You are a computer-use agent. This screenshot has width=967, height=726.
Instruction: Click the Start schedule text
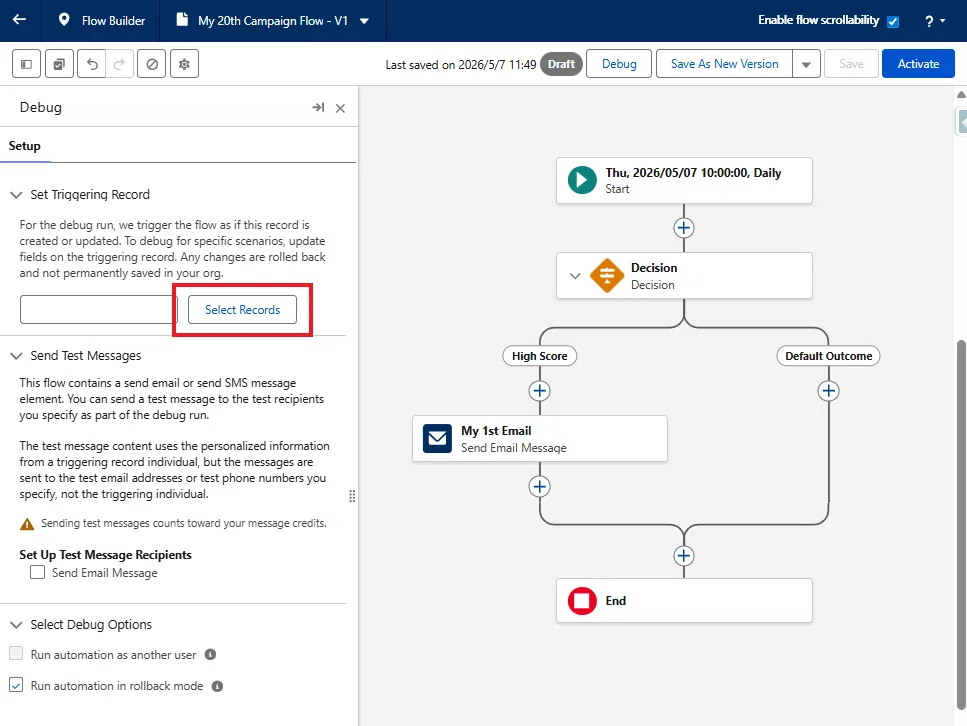coord(693,173)
